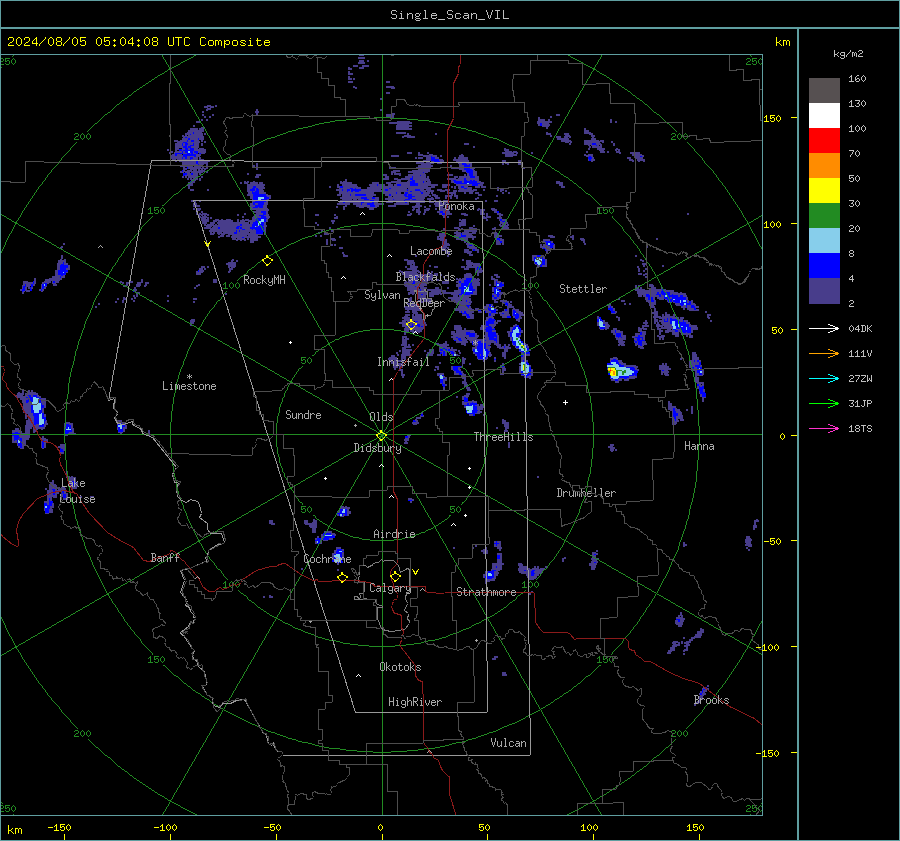
Task: Select the purple 2-4 color swatch
Action: [824, 290]
